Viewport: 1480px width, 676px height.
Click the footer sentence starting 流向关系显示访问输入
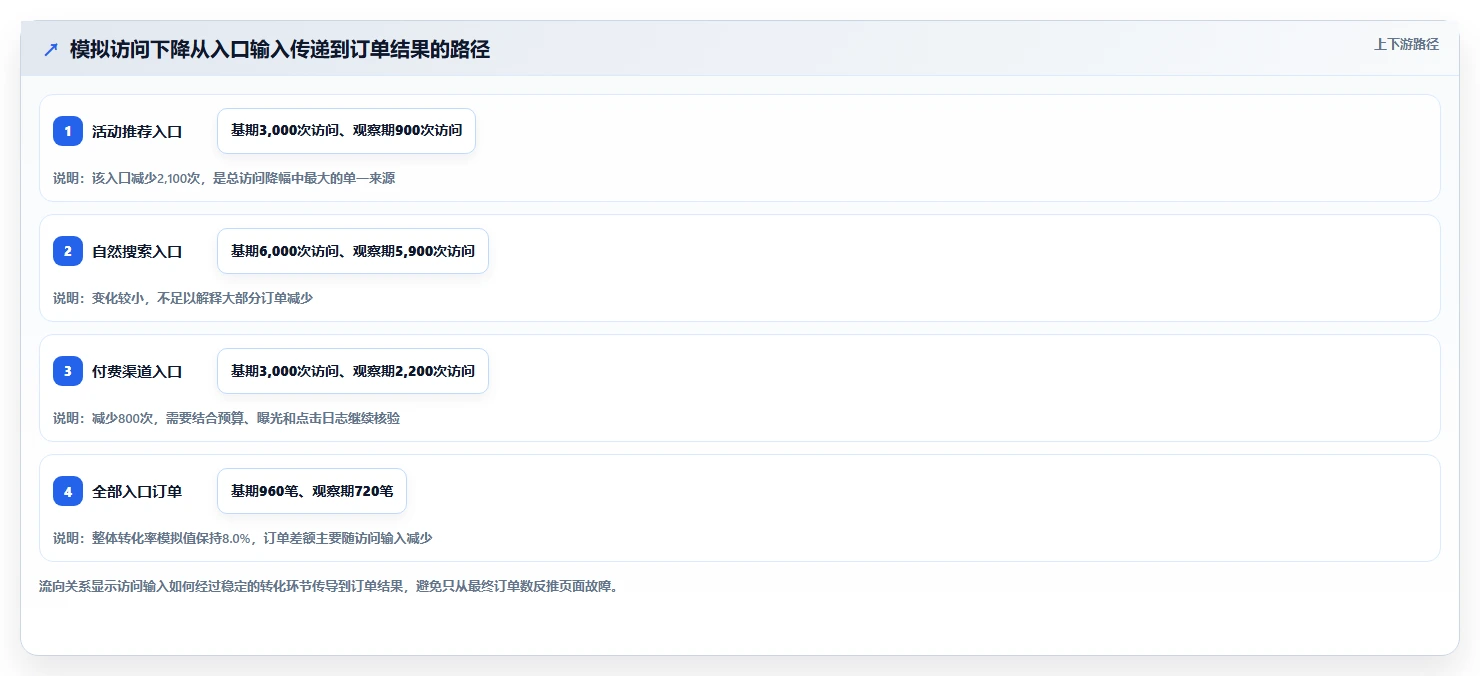(x=328, y=586)
